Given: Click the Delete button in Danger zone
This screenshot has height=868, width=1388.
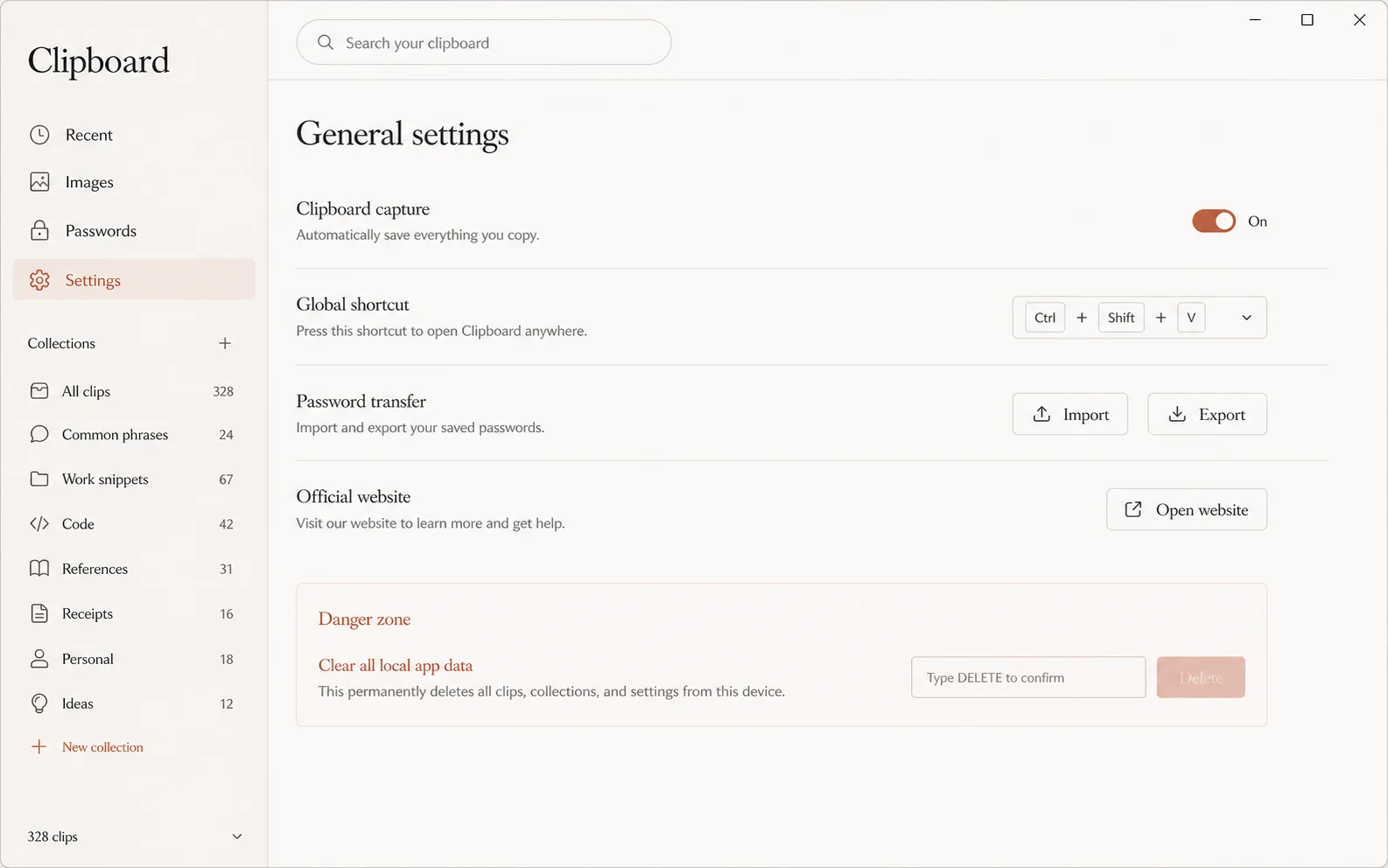Looking at the screenshot, I should pyautogui.click(x=1201, y=677).
